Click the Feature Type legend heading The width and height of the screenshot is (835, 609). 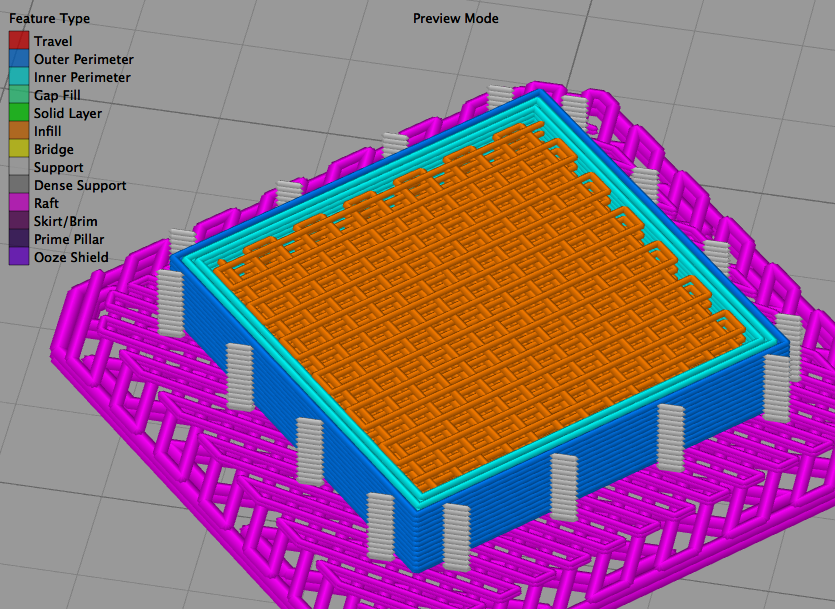50,19
